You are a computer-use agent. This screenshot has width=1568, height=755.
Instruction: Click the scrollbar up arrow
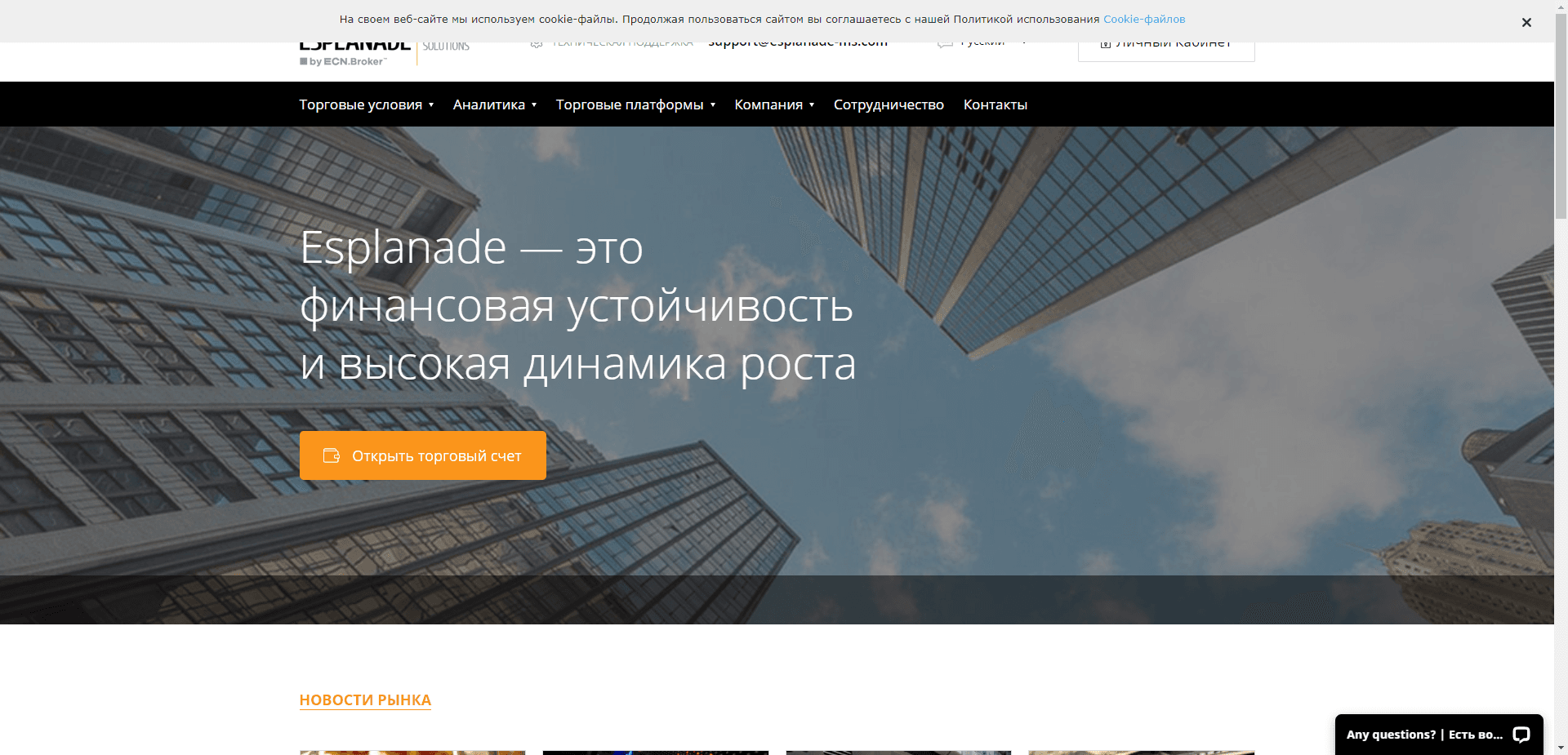point(1560,7)
